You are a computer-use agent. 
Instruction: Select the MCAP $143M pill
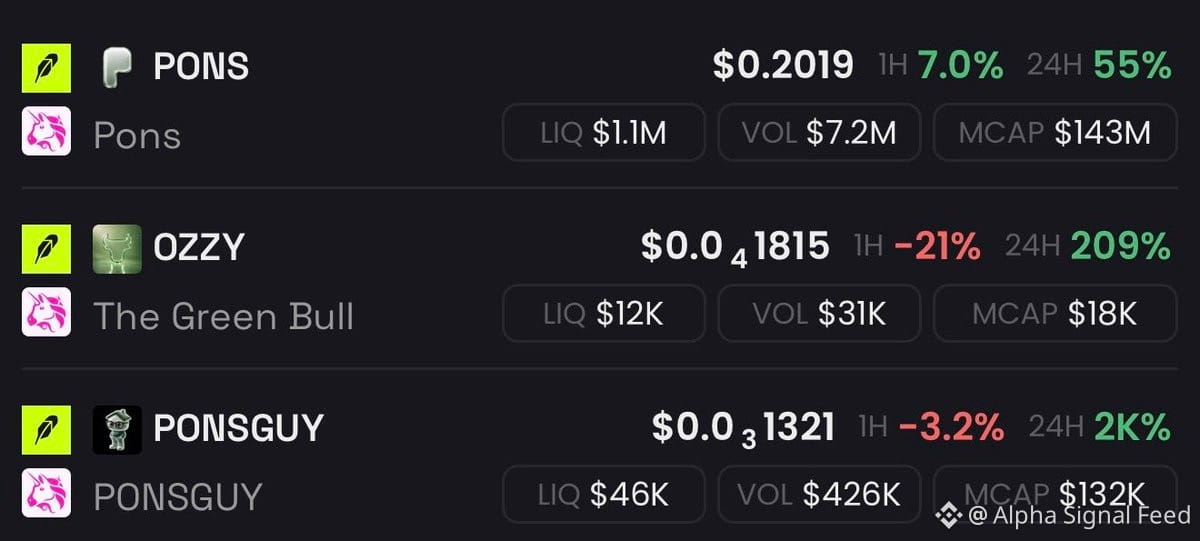tap(1055, 132)
